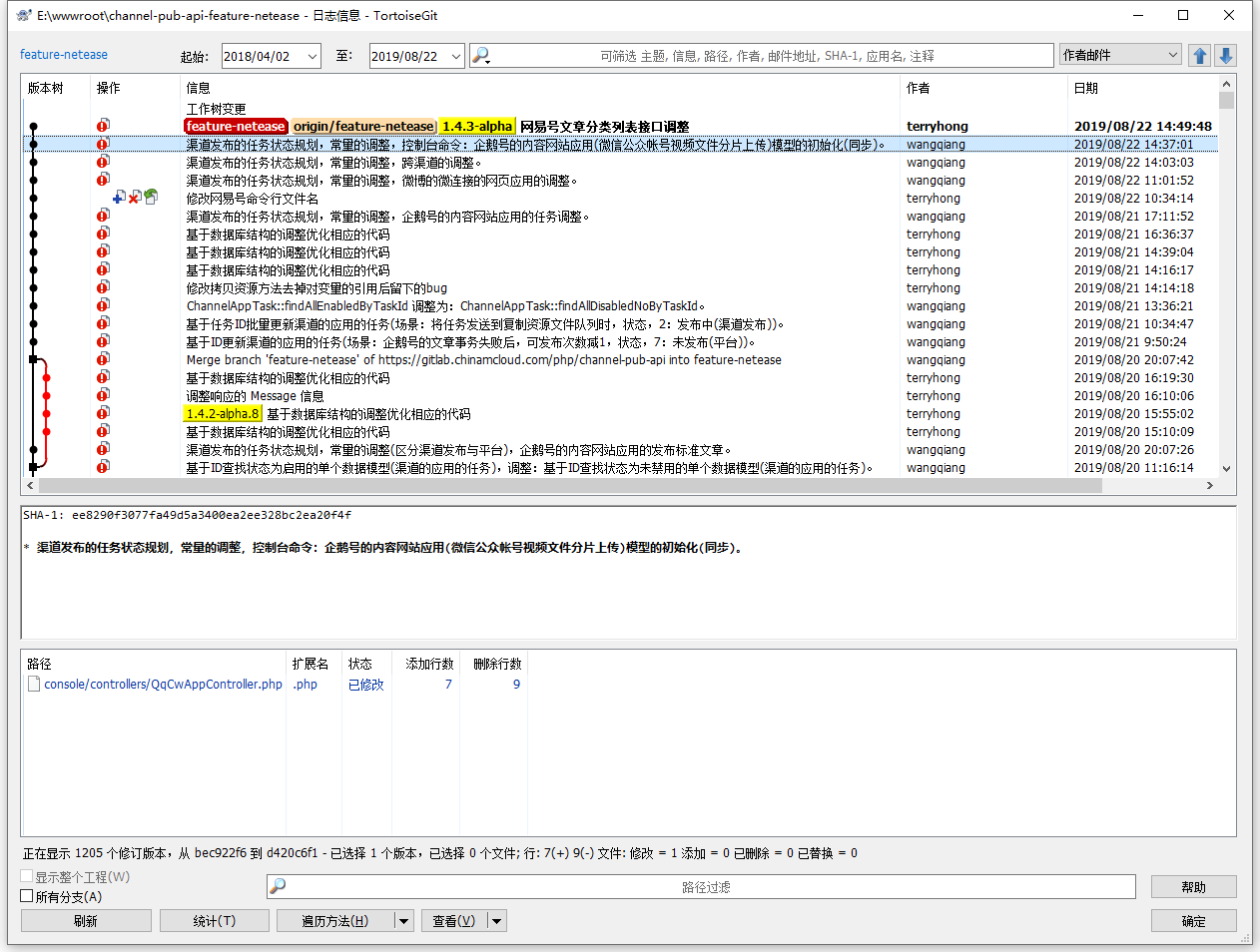This screenshot has width=1260, height=952.
Task: Click the blue plus added-file icon in 操作 column
Action: [119, 198]
